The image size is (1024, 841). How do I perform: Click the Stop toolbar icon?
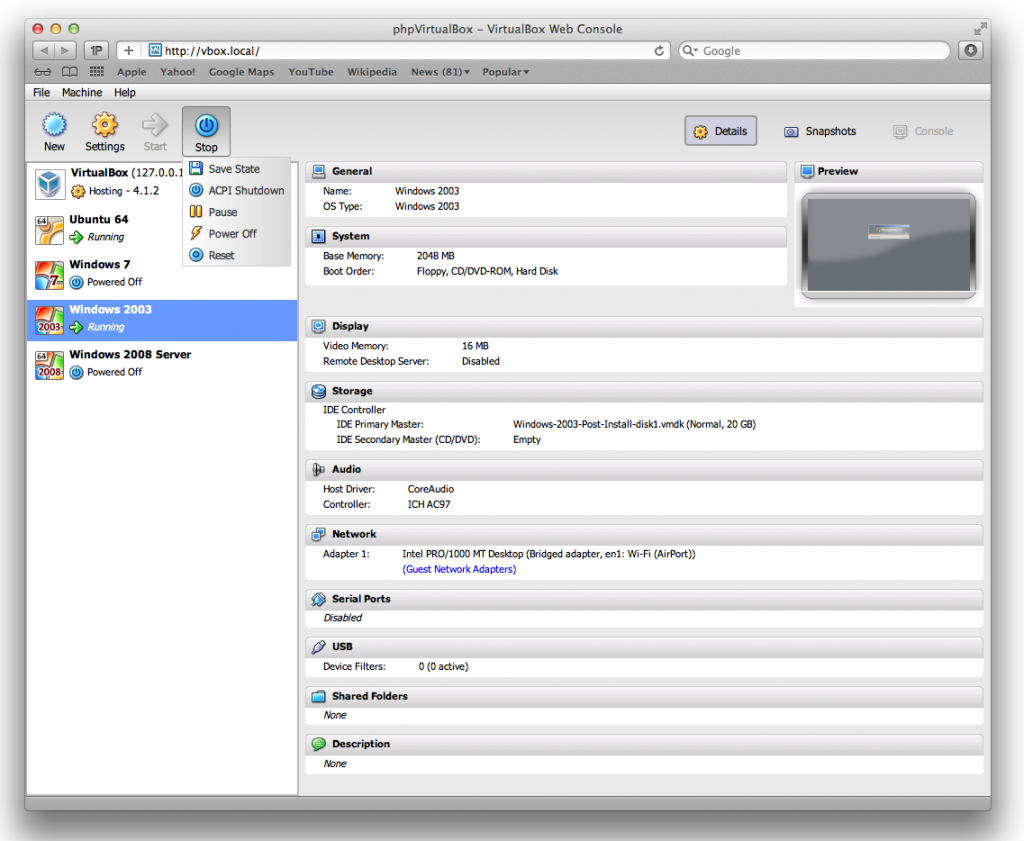pos(206,130)
